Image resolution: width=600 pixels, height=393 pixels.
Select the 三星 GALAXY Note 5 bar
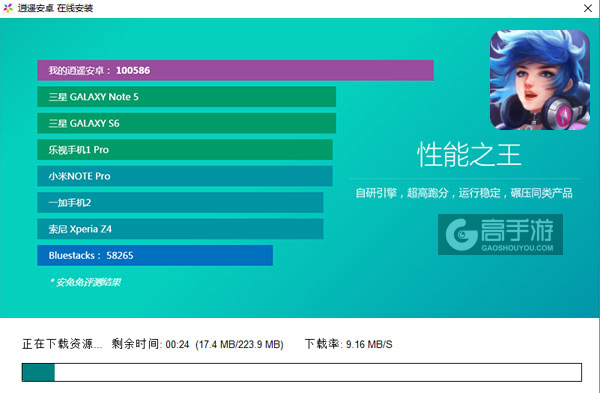[186, 97]
